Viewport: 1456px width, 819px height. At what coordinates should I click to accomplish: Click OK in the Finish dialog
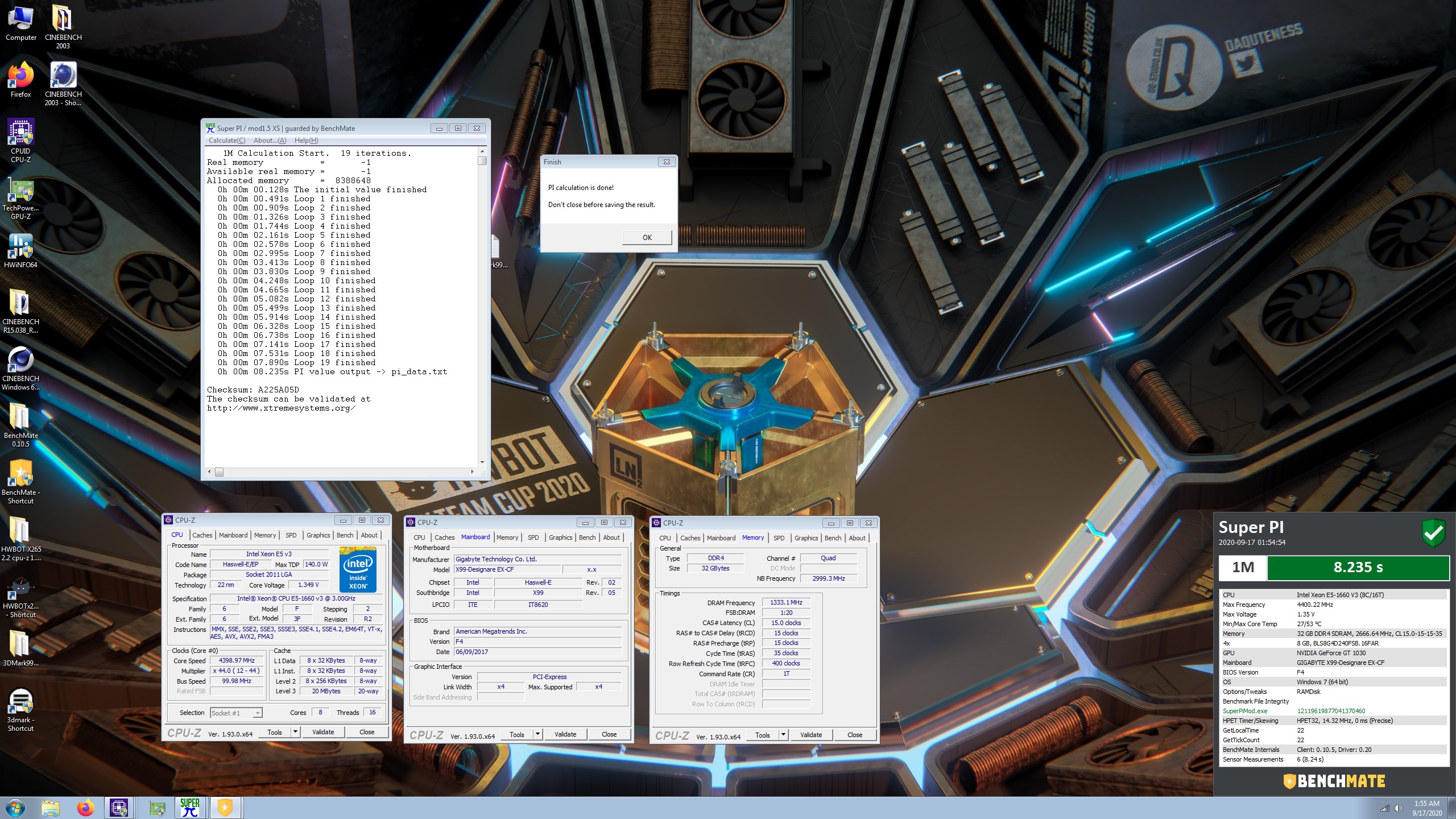[647, 237]
